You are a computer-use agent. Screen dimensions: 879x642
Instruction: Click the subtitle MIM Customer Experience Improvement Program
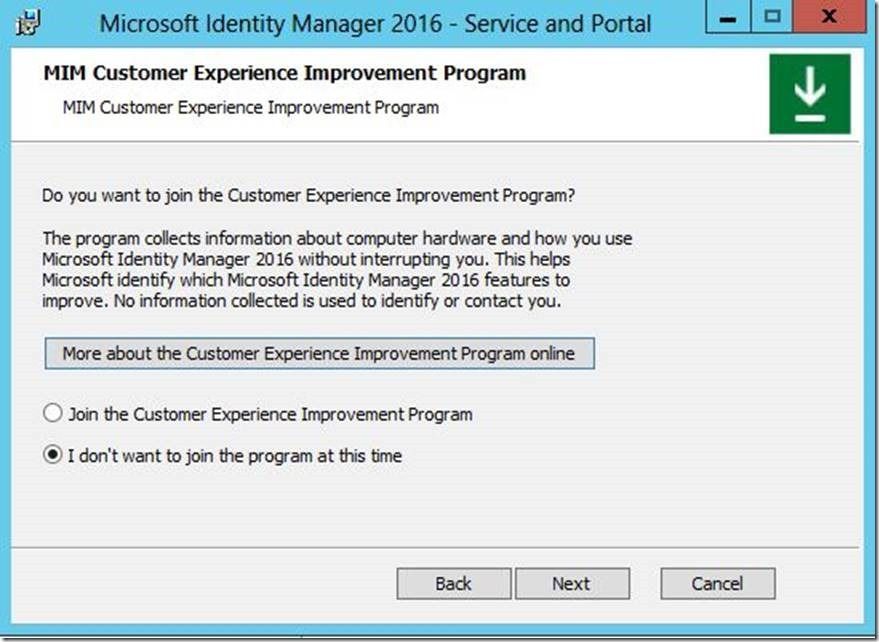click(x=251, y=107)
